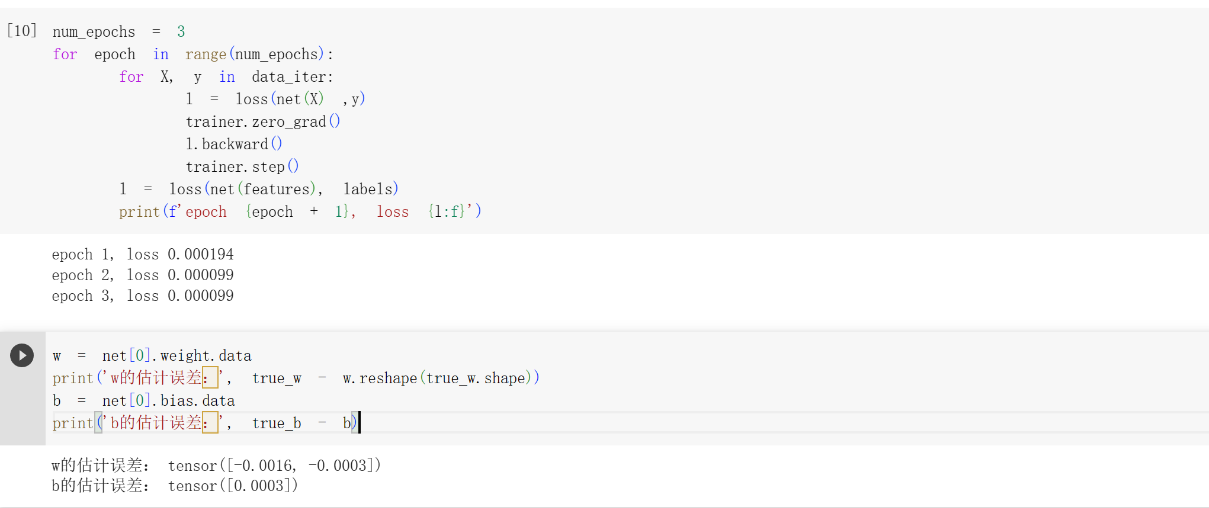Viewport: 1209px width, 508px height.
Task: Run the cell computing w and b errors
Action: pyautogui.click(x=22, y=355)
